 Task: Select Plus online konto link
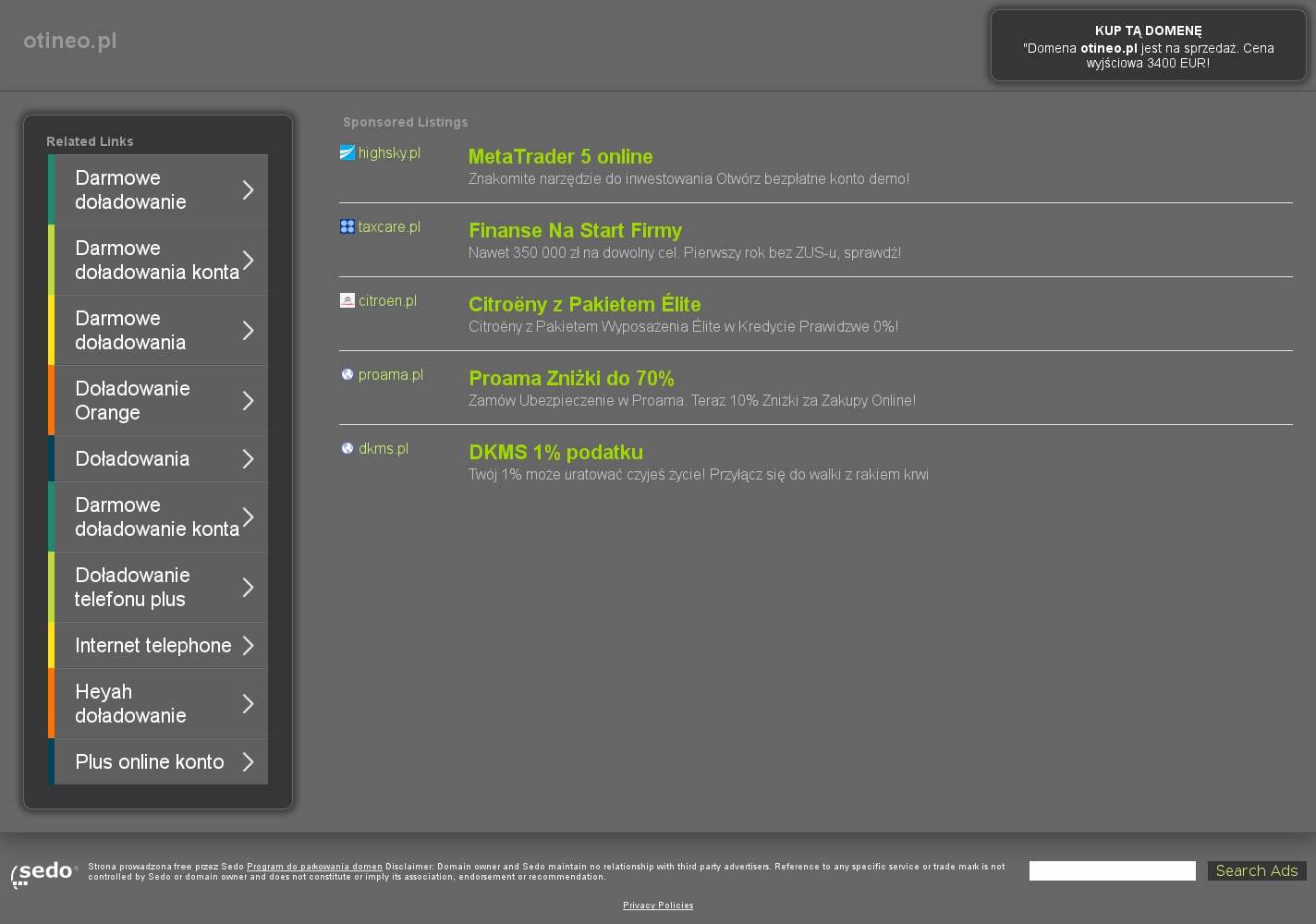[149, 762]
